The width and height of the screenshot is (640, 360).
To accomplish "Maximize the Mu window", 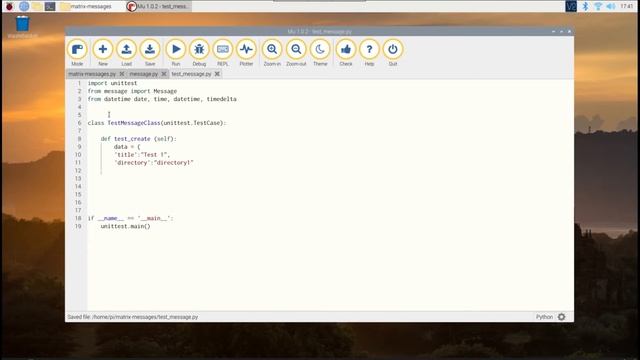I will point(561,31).
